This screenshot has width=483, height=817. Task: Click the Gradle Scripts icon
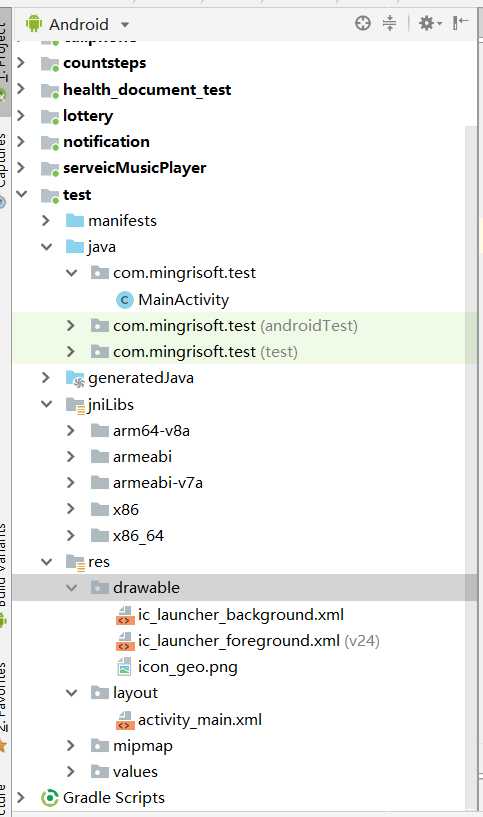(49, 798)
